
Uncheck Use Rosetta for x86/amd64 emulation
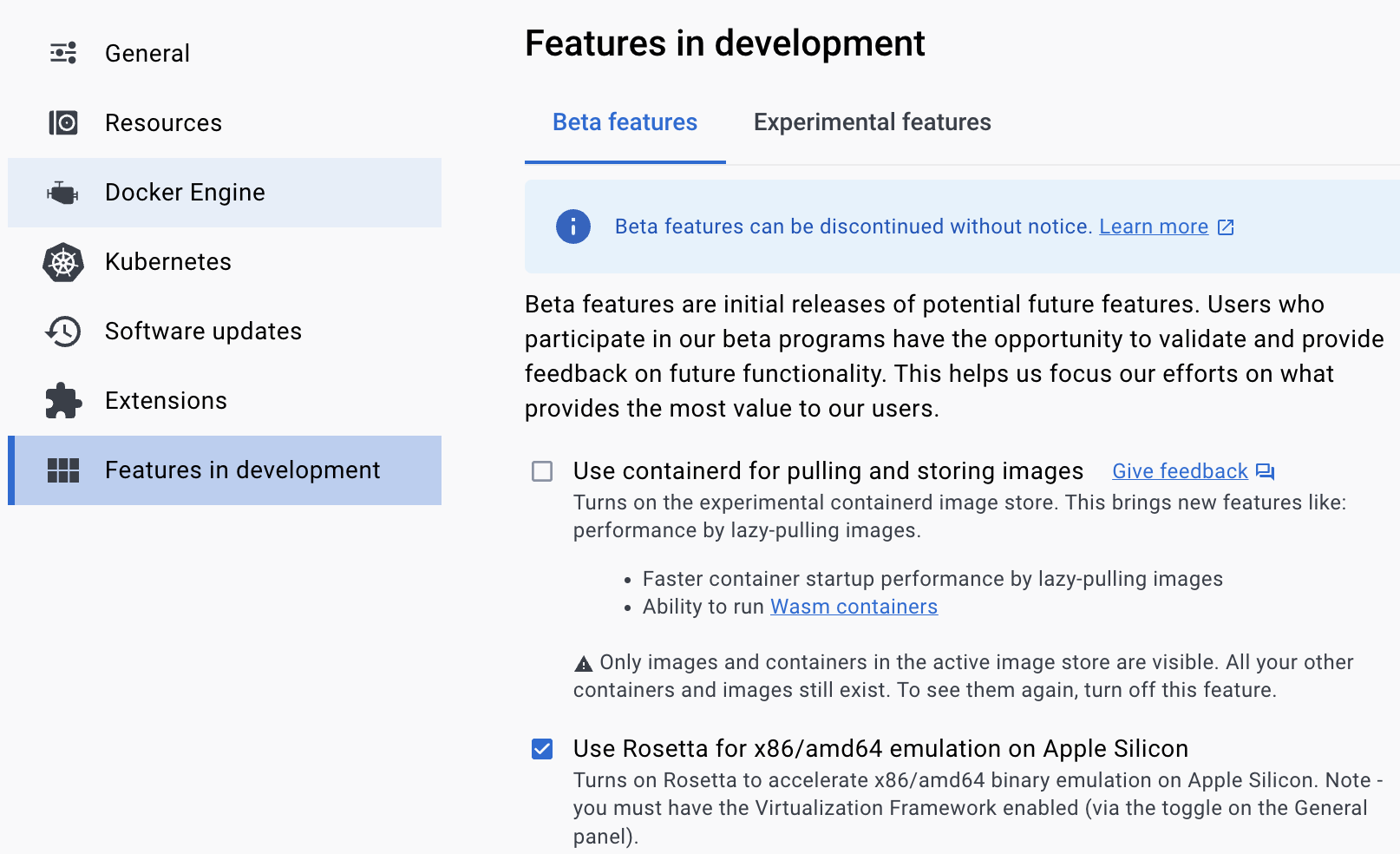point(542,749)
